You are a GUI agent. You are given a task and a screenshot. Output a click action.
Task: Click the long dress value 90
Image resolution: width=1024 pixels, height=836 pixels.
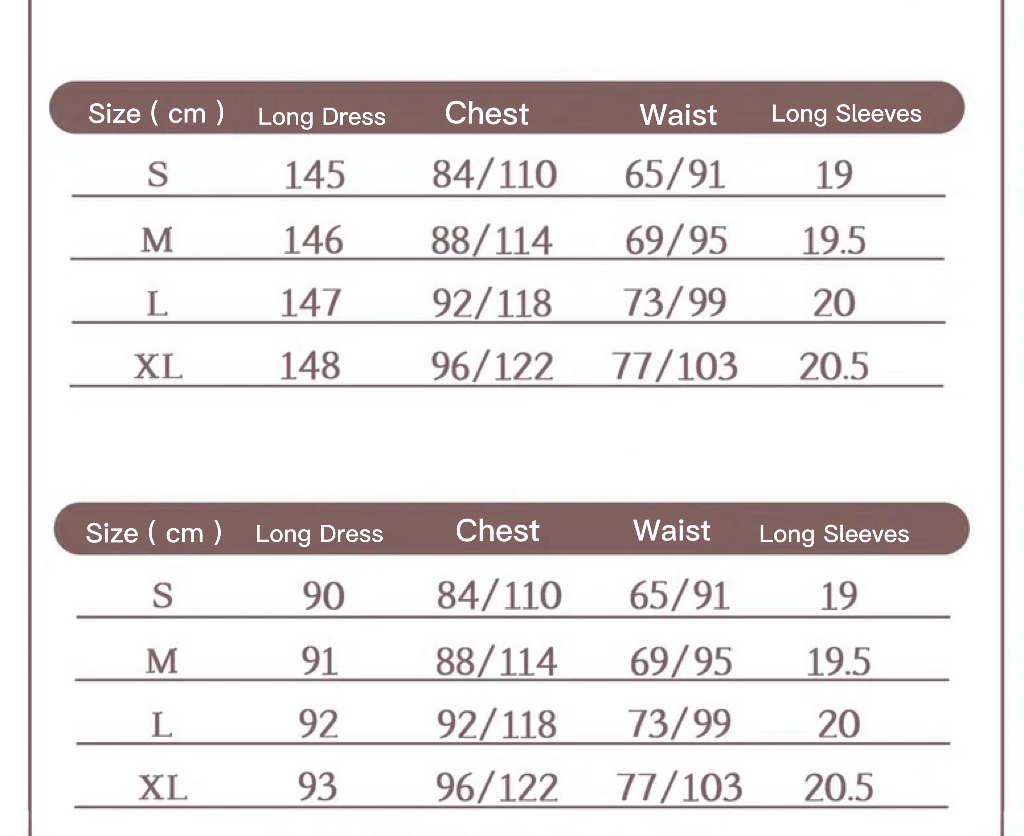pyautogui.click(x=323, y=597)
